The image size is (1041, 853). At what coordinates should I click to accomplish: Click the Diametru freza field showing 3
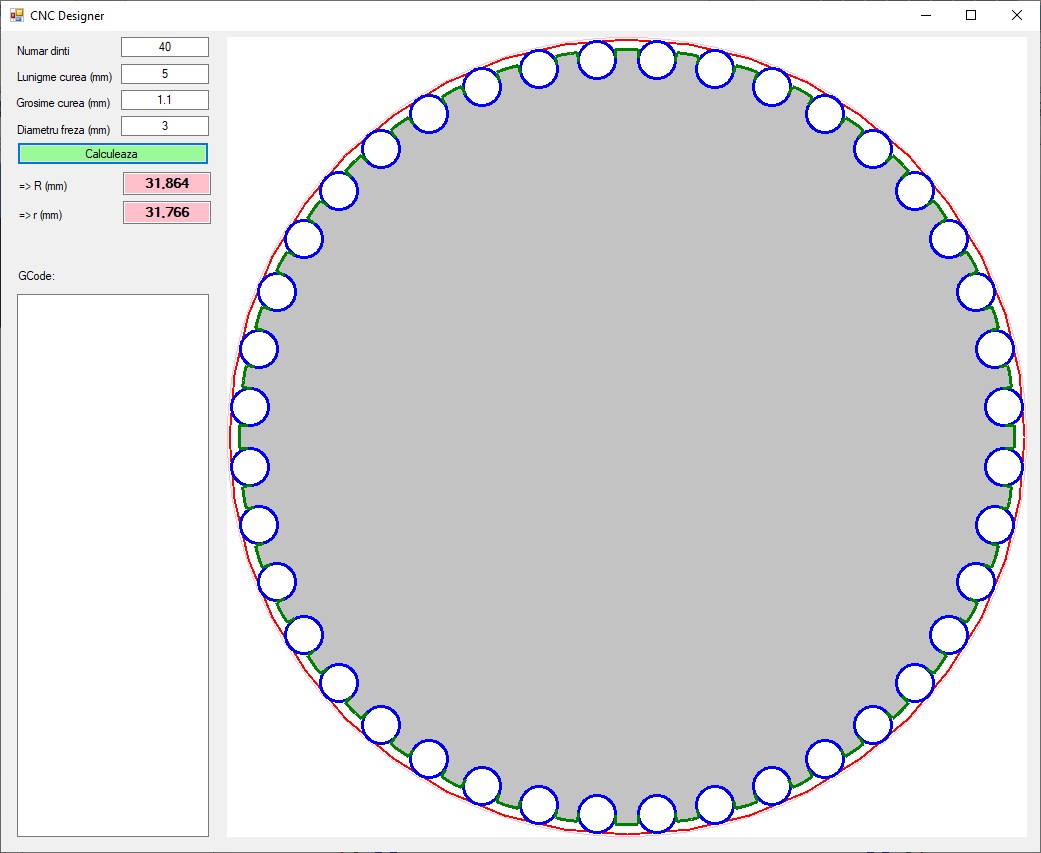coord(165,126)
